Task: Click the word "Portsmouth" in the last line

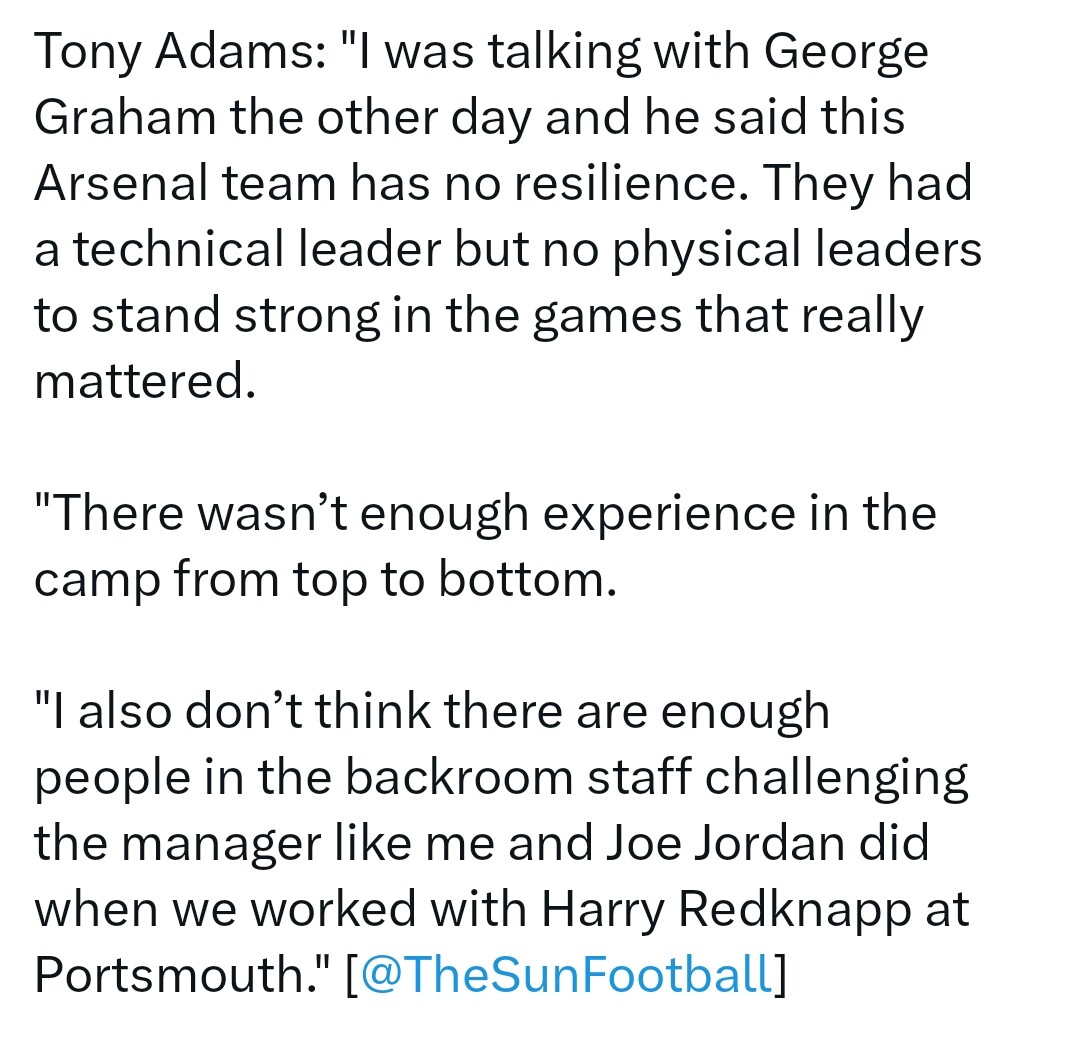Action: (x=172, y=975)
